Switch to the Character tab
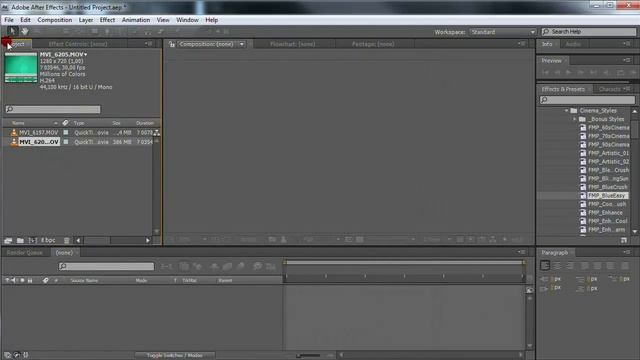 [x=610, y=89]
